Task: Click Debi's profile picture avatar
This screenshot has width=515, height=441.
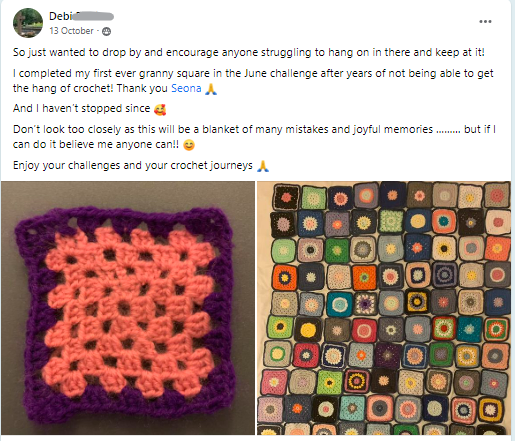Action: (28, 23)
